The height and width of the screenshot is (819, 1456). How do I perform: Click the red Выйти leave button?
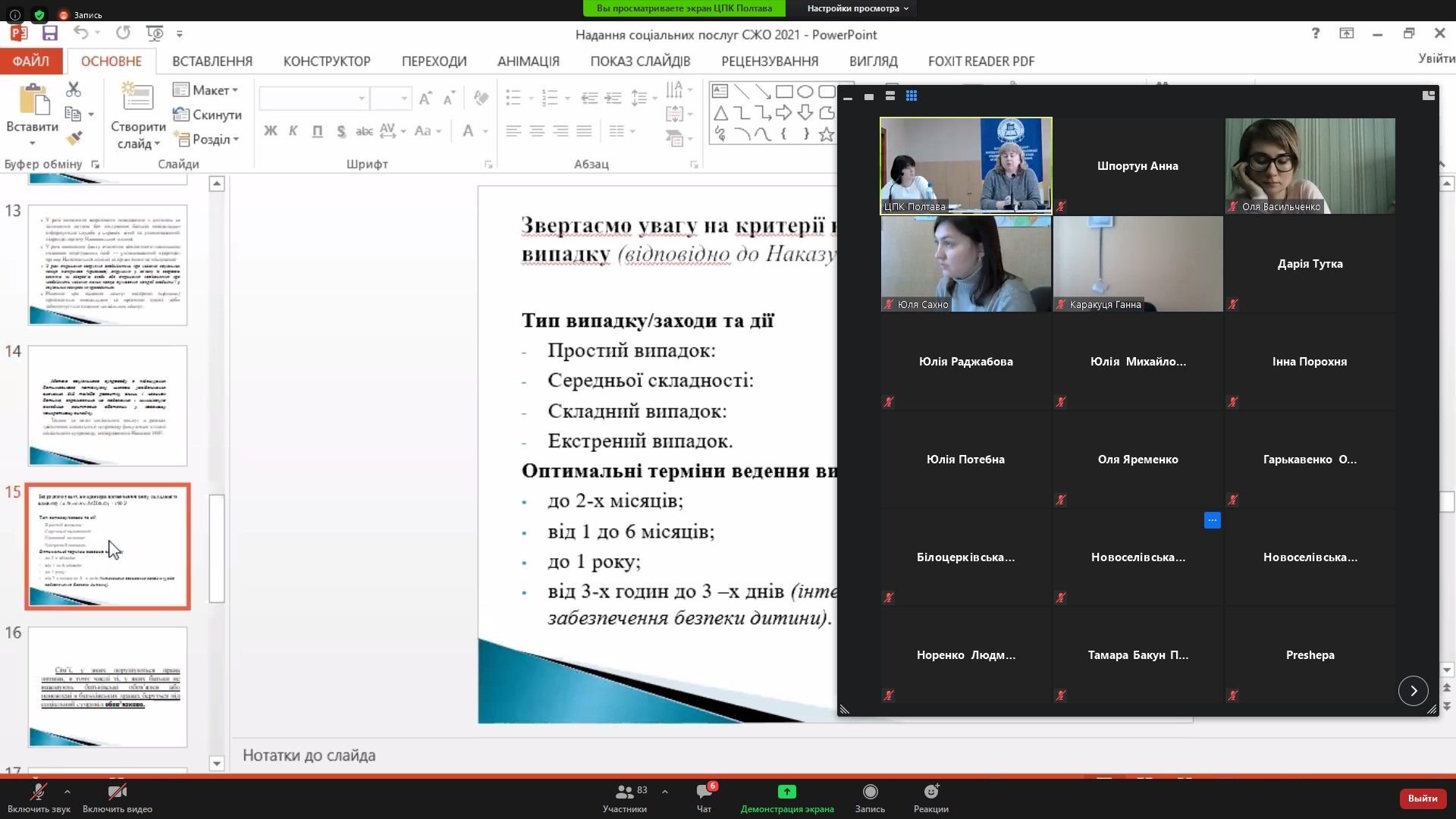coord(1423,798)
